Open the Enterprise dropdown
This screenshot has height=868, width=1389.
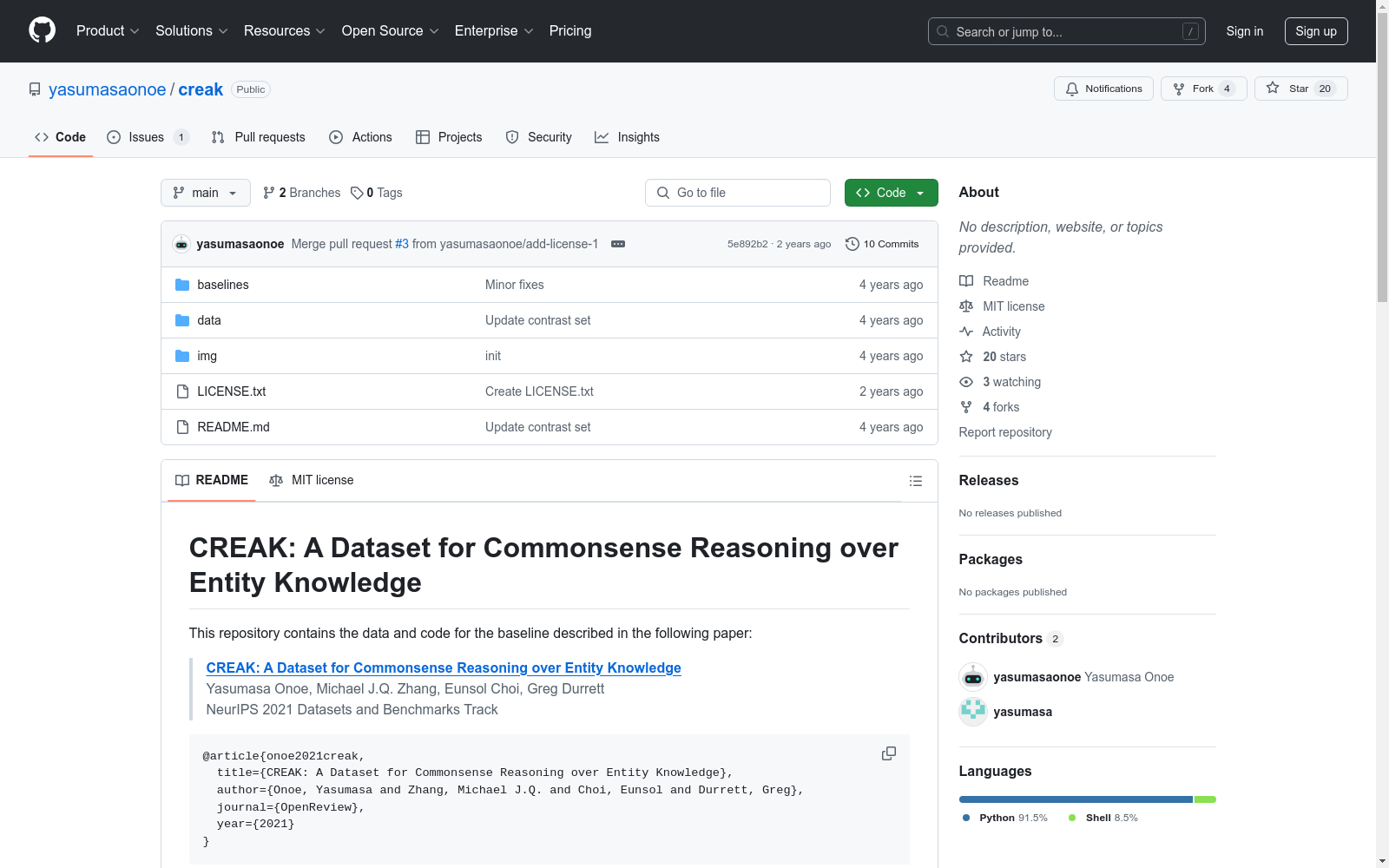coord(494,31)
